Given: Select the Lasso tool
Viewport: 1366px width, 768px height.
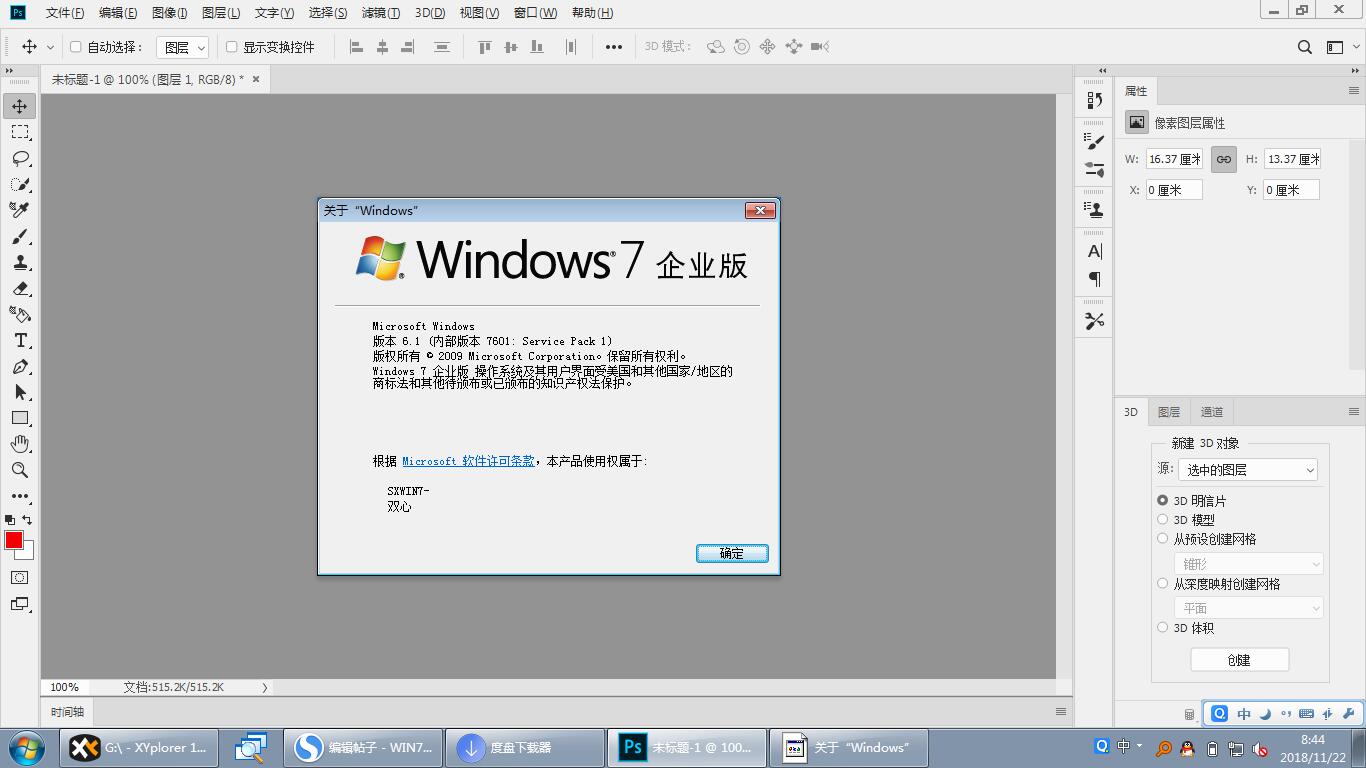Looking at the screenshot, I should click(20, 158).
